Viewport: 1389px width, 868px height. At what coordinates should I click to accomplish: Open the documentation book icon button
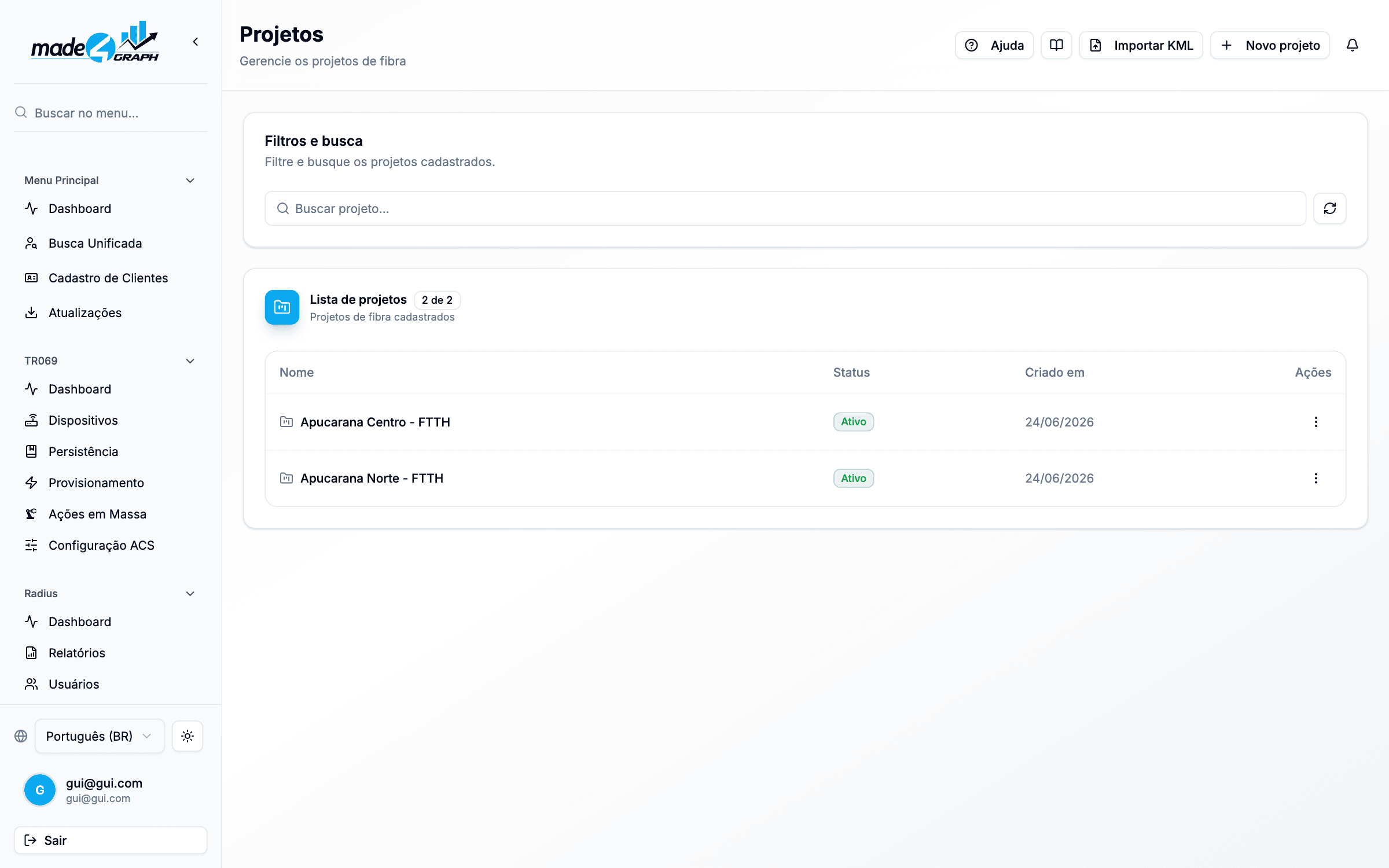tap(1056, 45)
